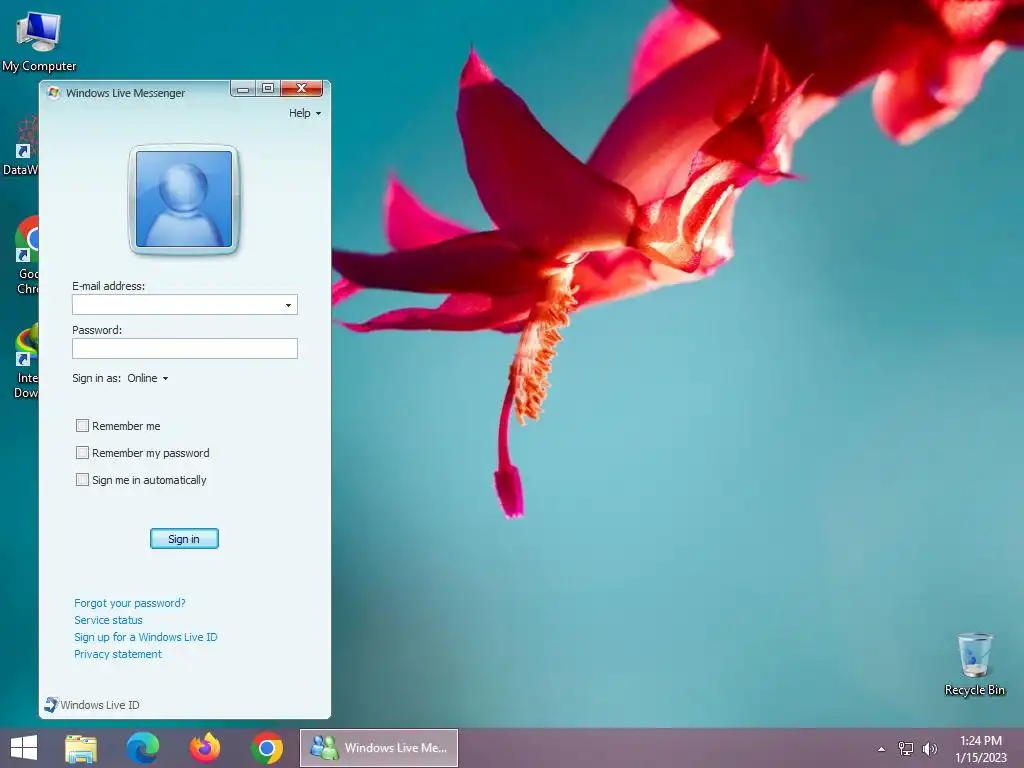1024x768 pixels.
Task: Enable Remember my password checkbox
Action: 82,453
